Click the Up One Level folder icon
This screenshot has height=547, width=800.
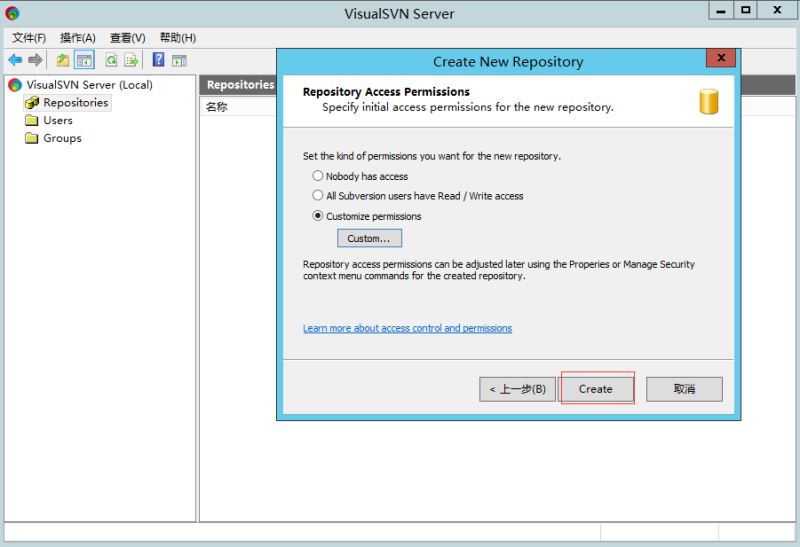(63, 60)
